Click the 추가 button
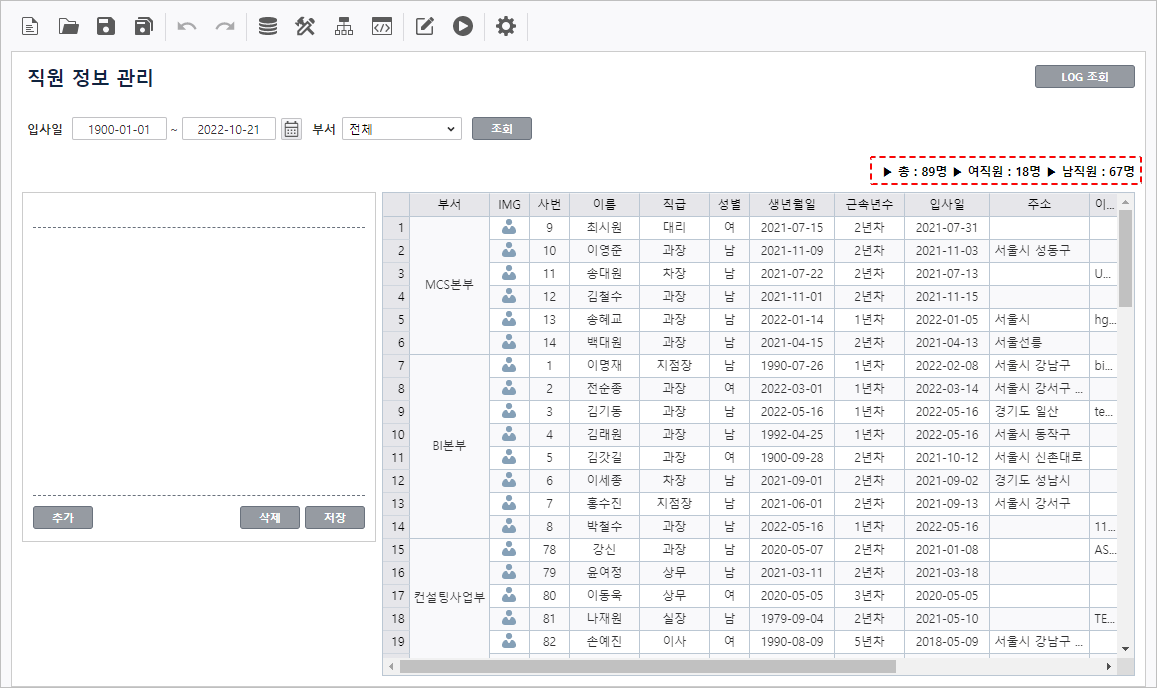The width and height of the screenshot is (1157, 688). point(62,517)
